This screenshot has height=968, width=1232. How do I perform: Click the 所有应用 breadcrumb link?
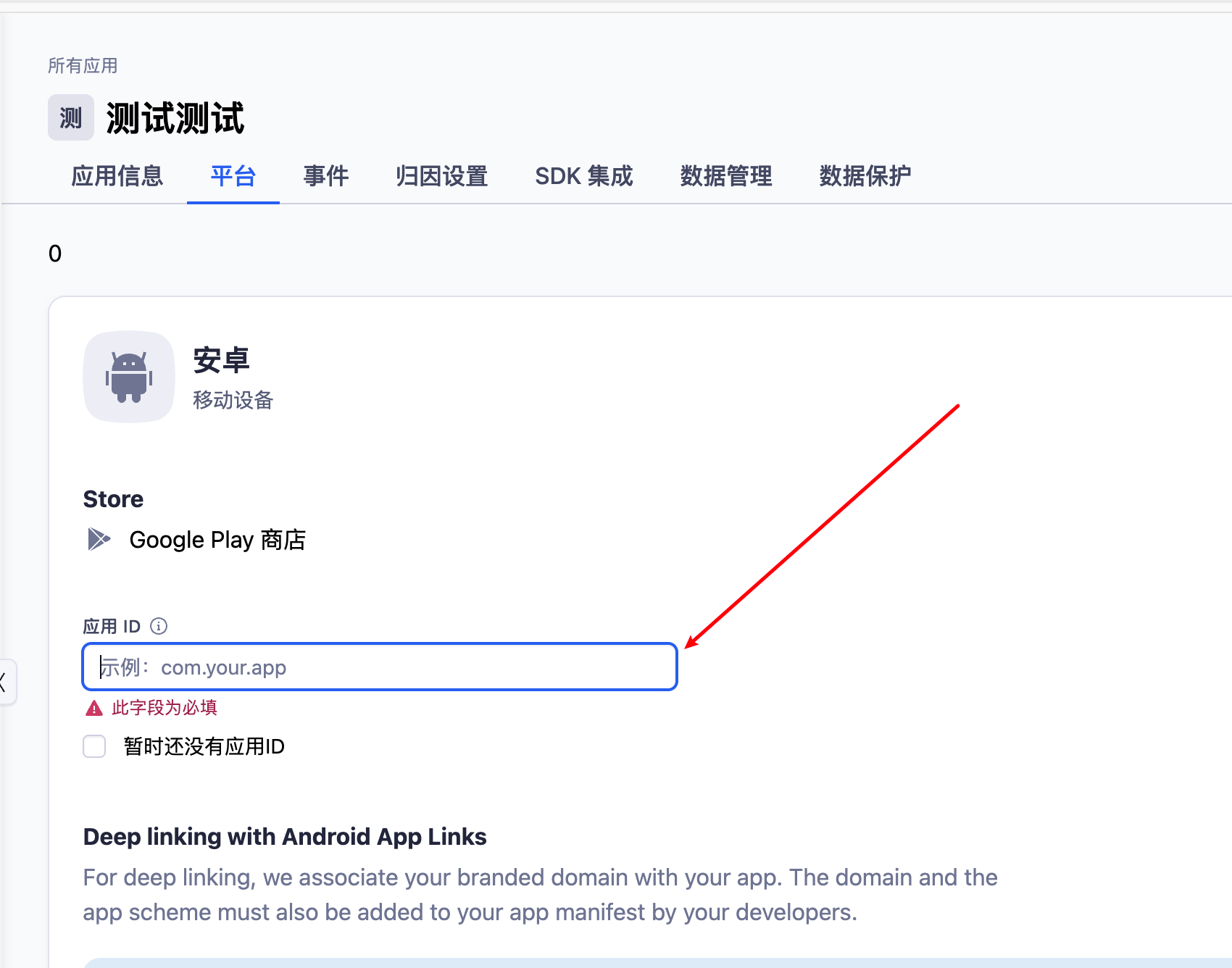pos(83,66)
